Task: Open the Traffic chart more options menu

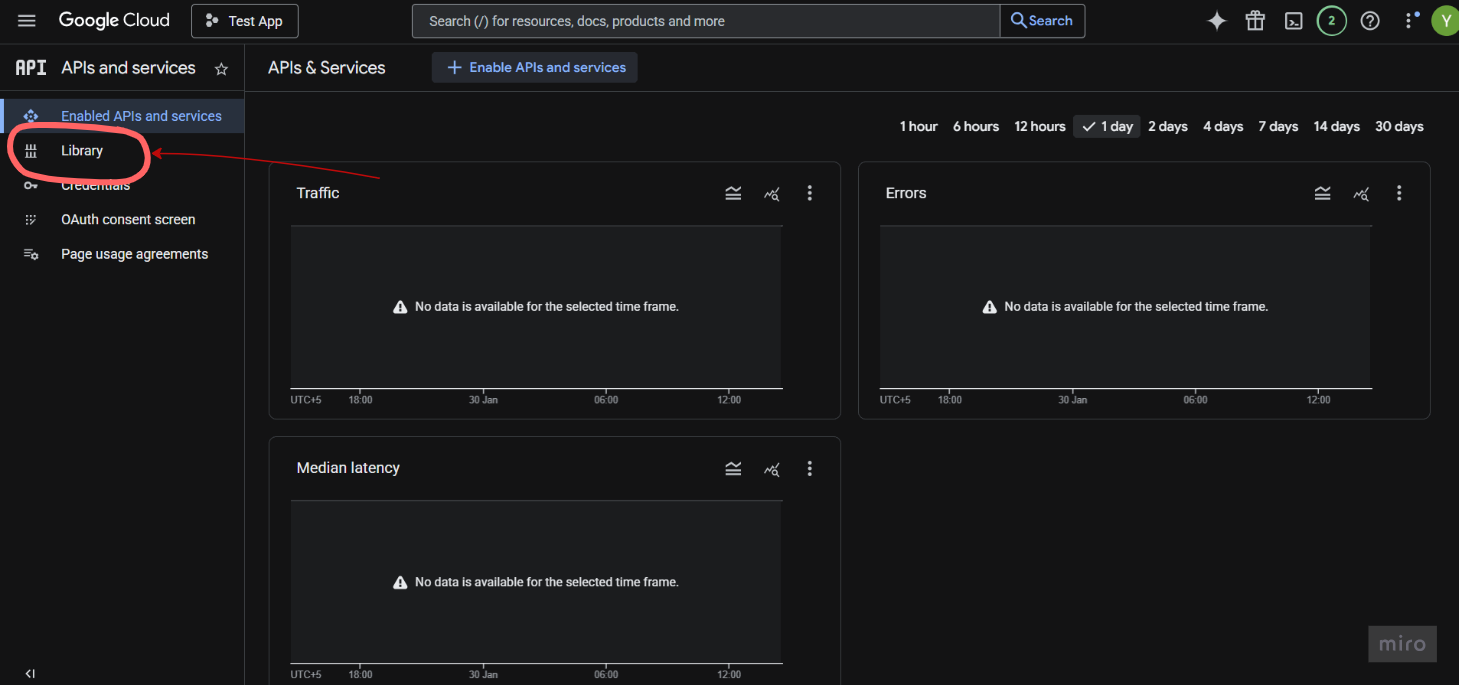Action: coord(810,194)
